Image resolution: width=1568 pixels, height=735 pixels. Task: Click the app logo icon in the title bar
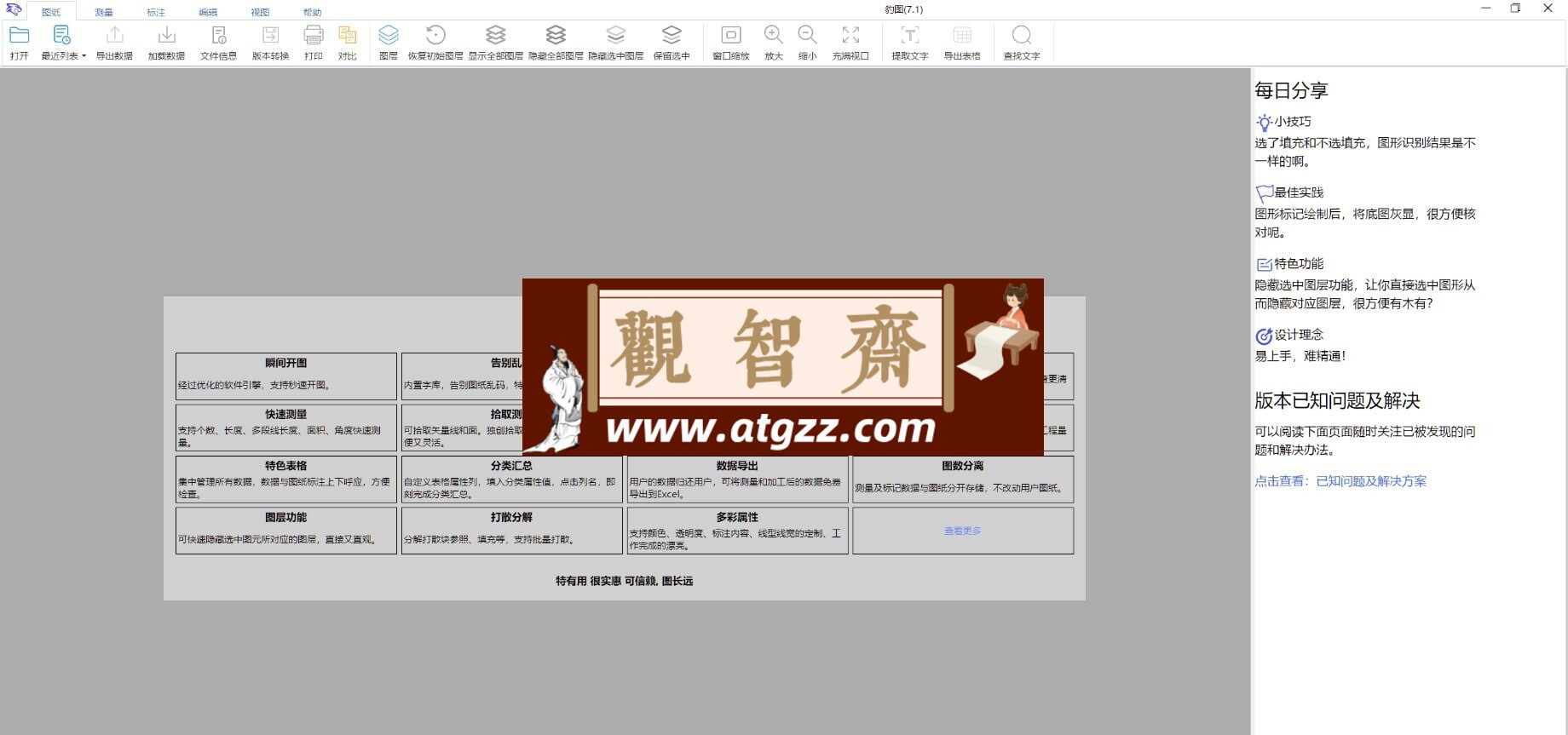click(14, 9)
